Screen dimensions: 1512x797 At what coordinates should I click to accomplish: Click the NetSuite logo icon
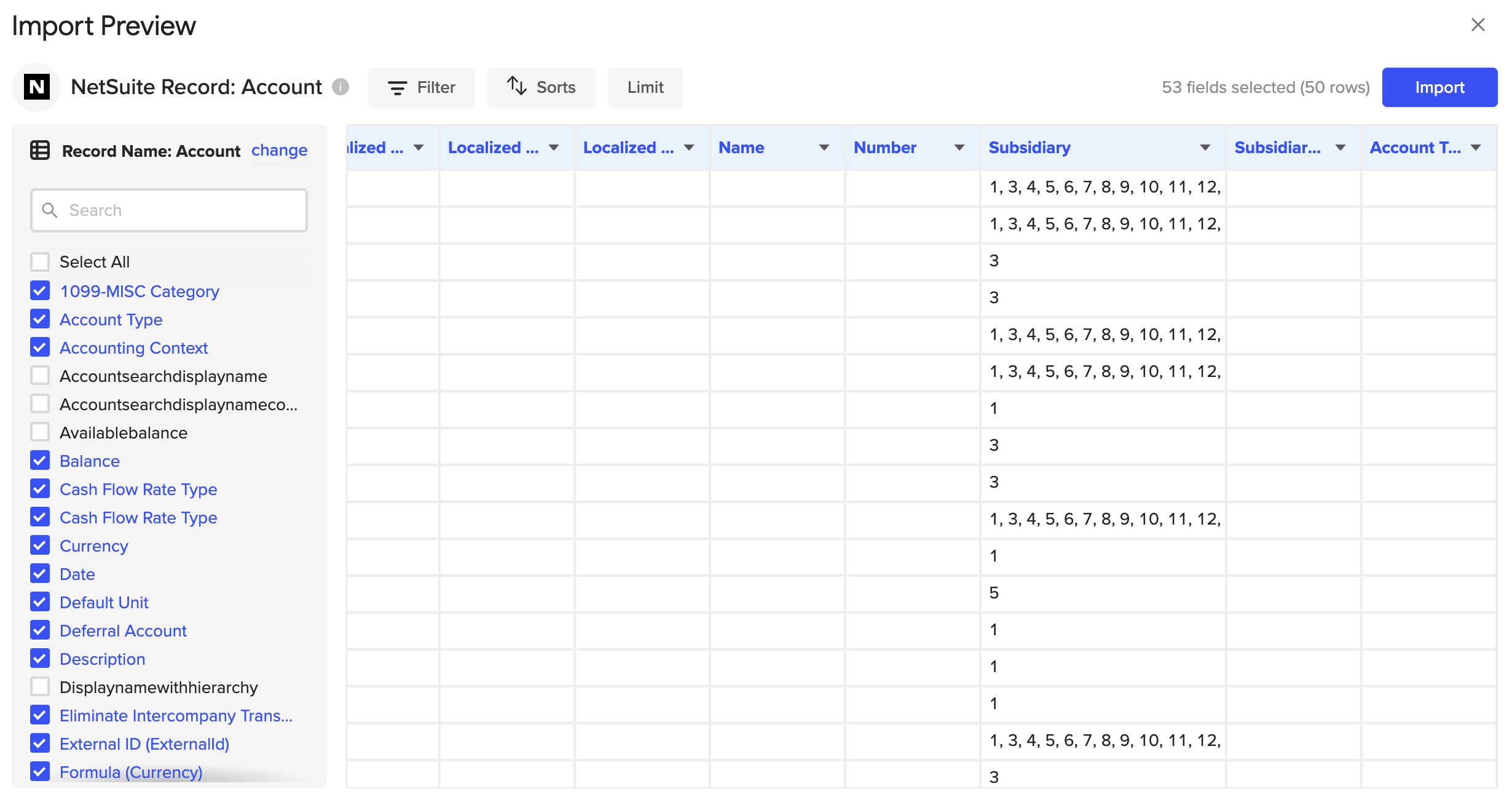[37, 87]
